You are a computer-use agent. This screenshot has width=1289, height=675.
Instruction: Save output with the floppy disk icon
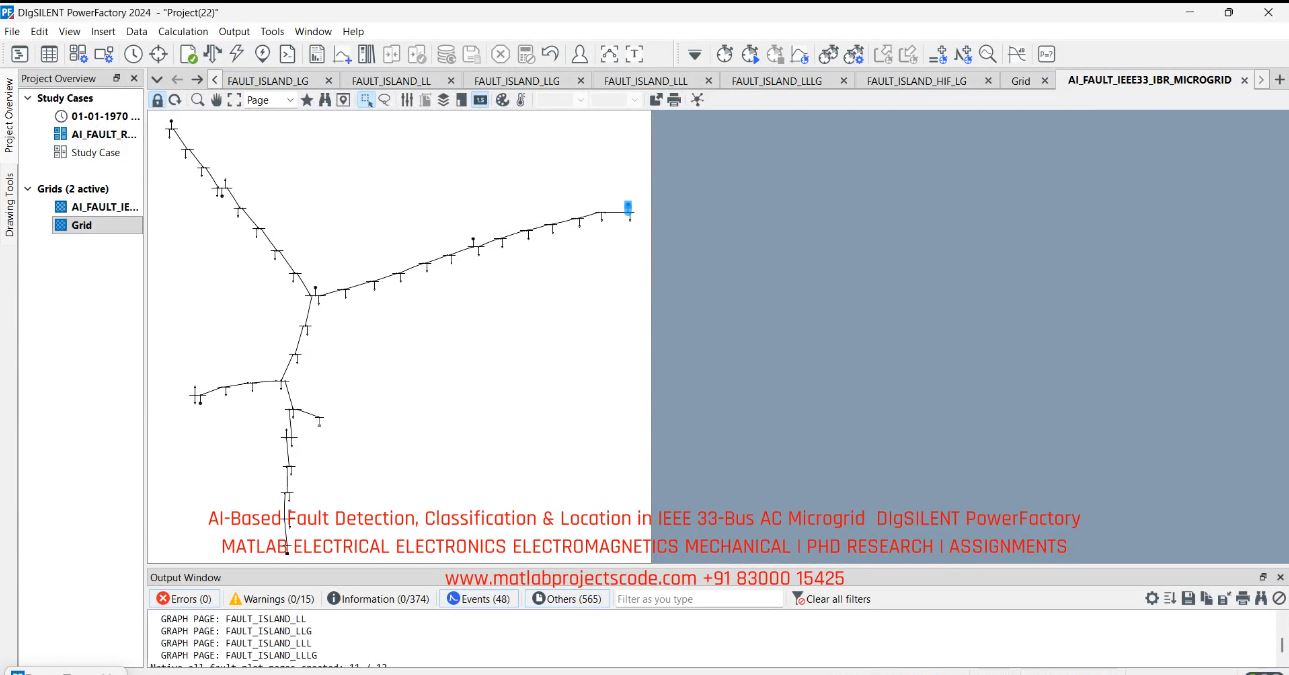(x=1188, y=598)
